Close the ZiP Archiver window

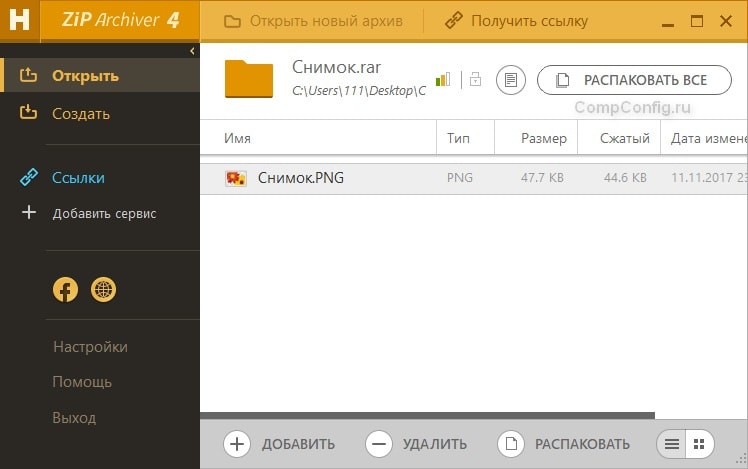coord(726,21)
